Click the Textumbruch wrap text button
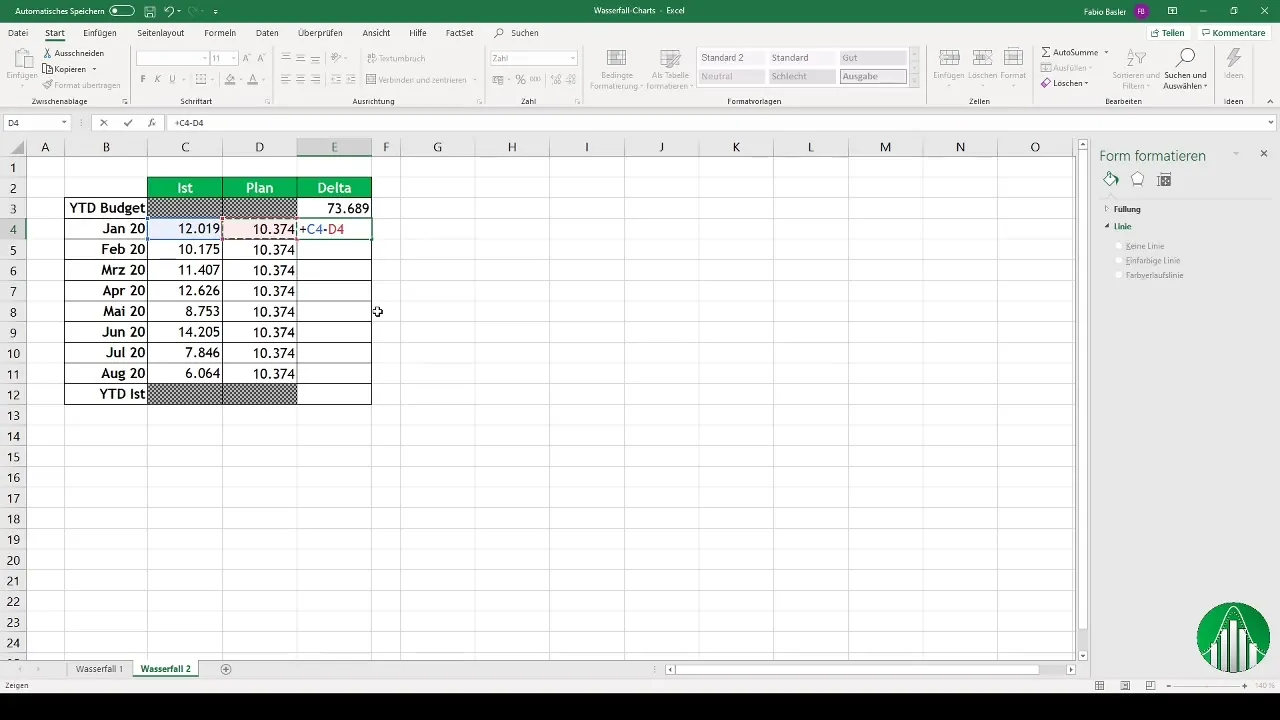The image size is (1280, 720). [396, 58]
